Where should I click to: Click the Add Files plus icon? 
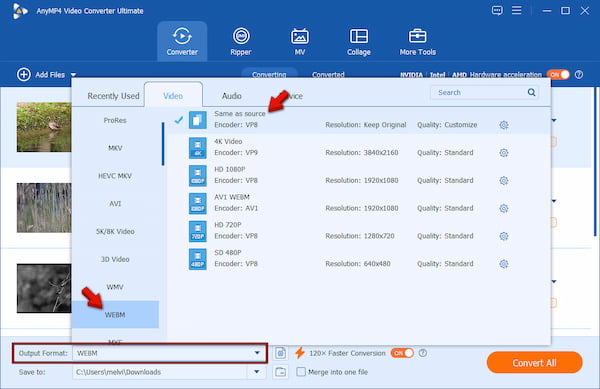[x=24, y=75]
